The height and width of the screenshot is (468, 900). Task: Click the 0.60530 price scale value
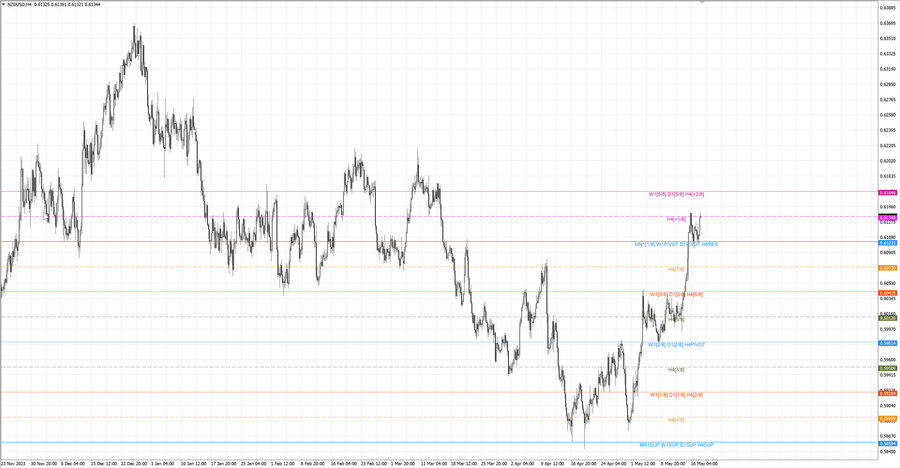click(888, 283)
